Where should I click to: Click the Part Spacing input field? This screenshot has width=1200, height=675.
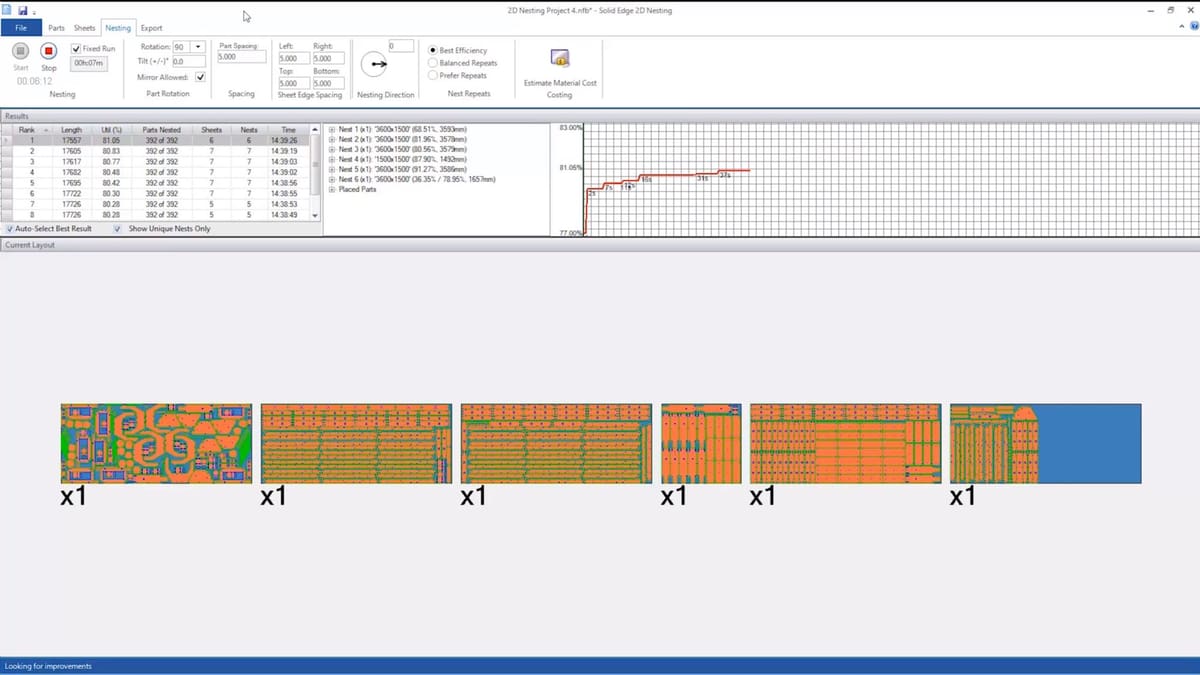pos(241,58)
